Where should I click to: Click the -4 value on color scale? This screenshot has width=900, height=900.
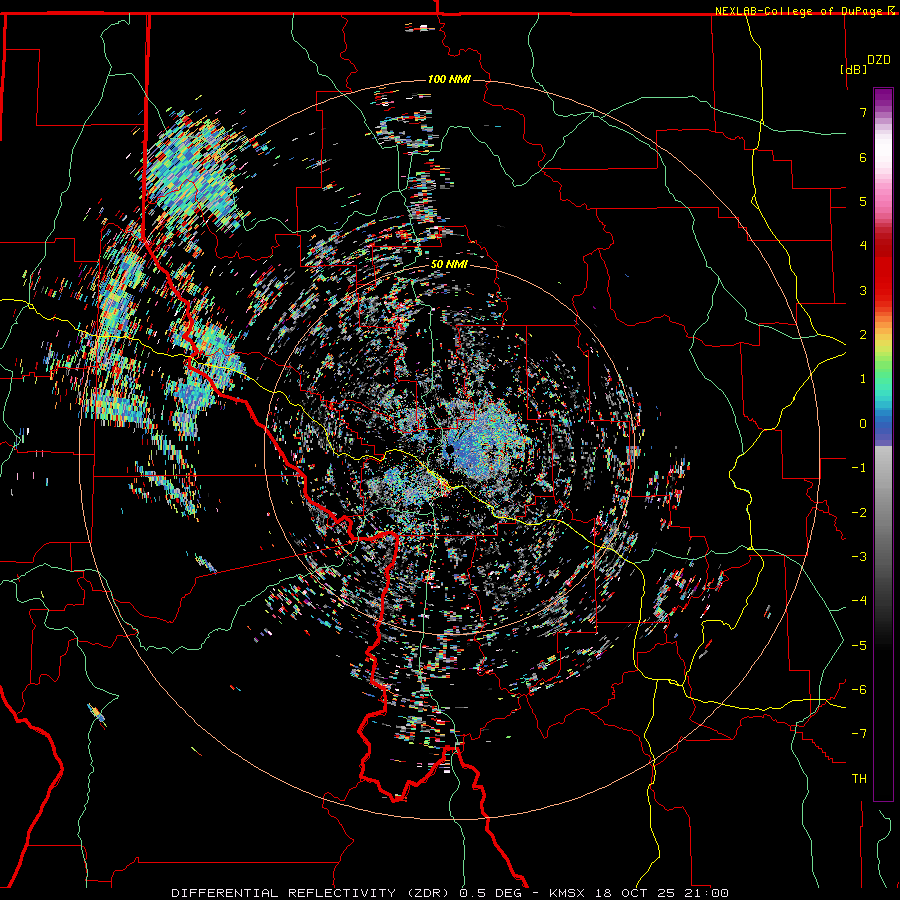click(x=859, y=601)
